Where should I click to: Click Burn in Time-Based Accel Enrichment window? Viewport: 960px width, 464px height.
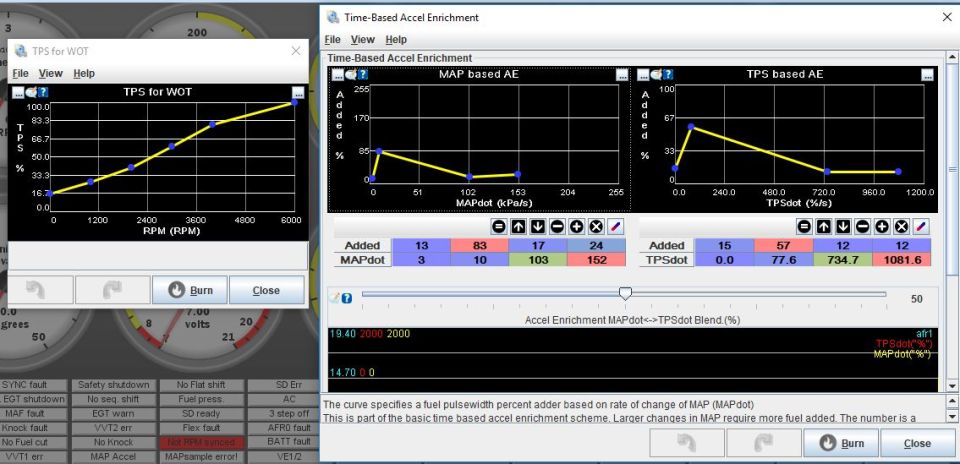[x=841, y=443]
